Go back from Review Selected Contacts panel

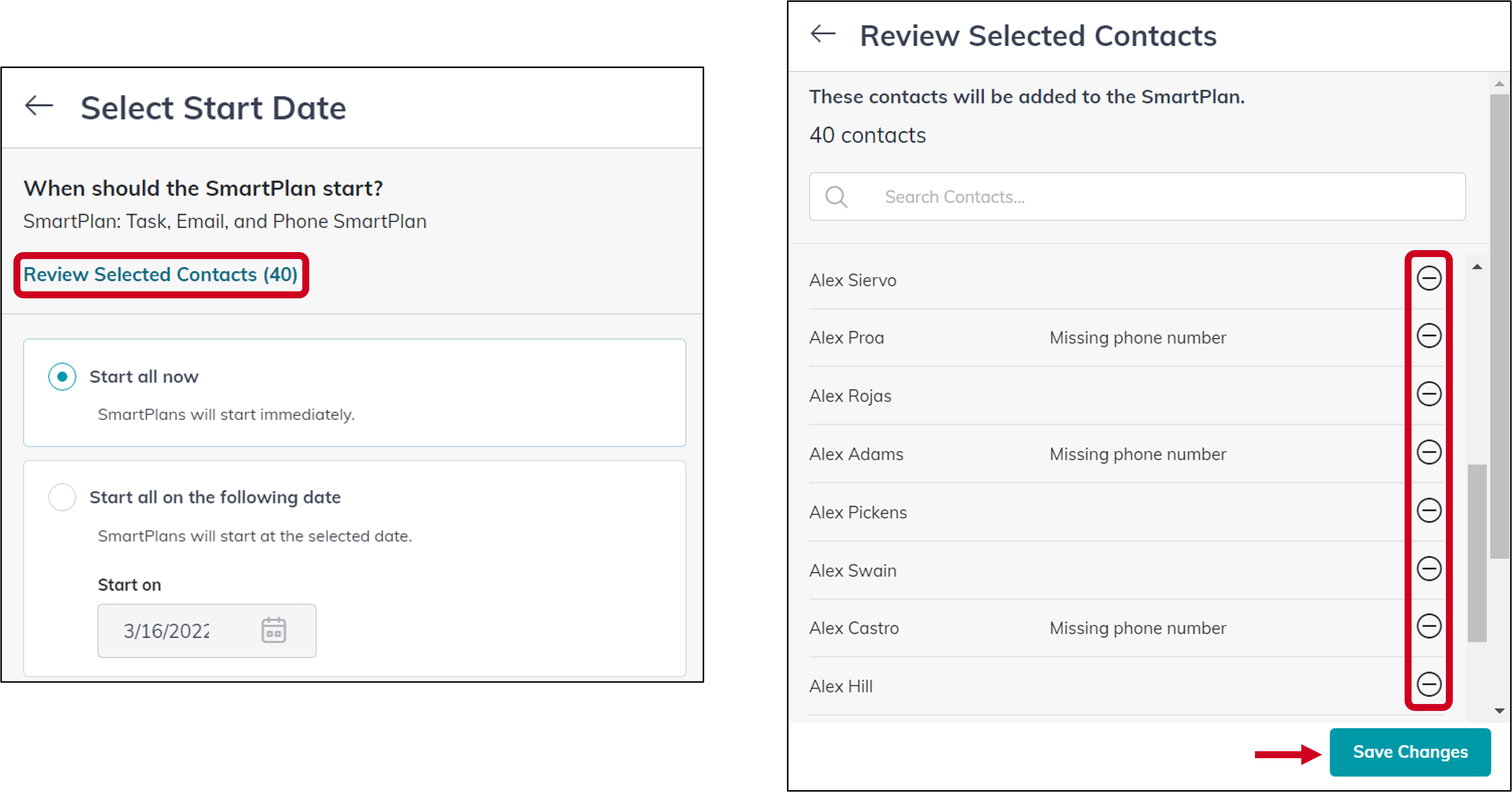pyautogui.click(x=823, y=33)
